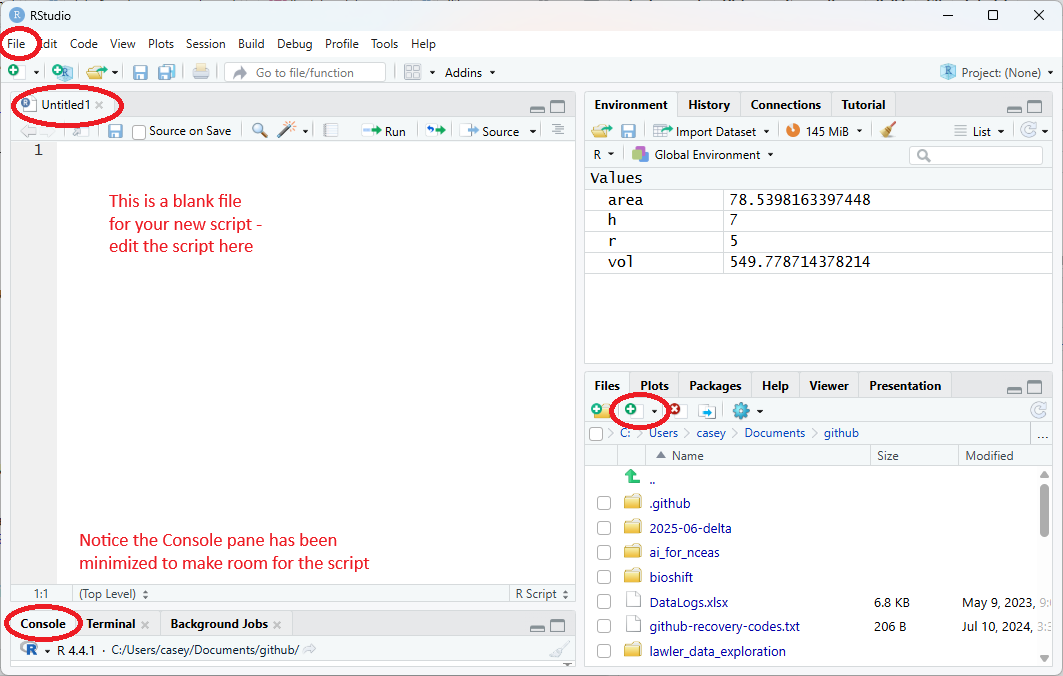Open the Import Dataset dropdown
This screenshot has height=676, width=1063.
(x=712, y=131)
